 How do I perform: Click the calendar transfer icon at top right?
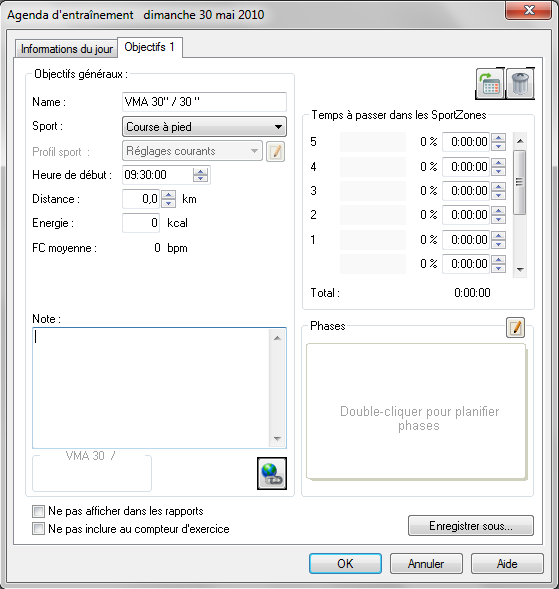pos(490,83)
